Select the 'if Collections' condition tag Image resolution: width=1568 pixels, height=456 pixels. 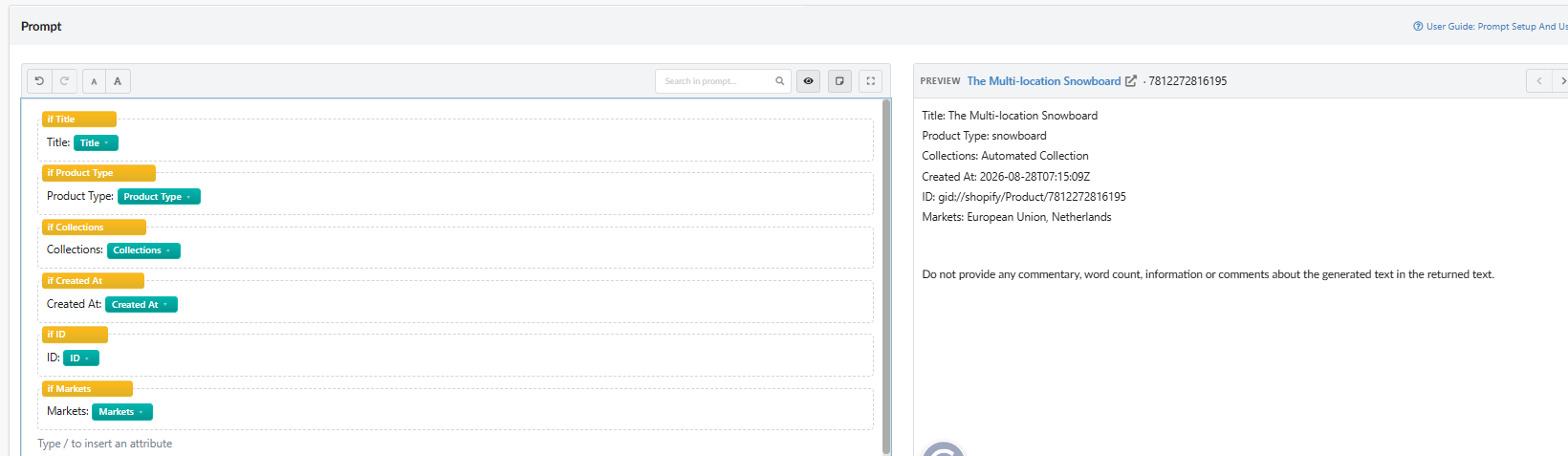94,228
